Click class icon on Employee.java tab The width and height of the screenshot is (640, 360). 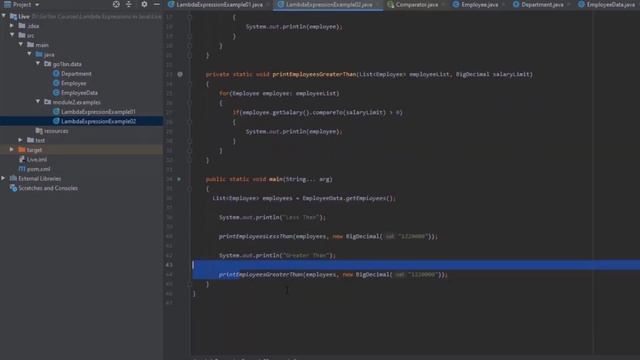[x=456, y=4]
